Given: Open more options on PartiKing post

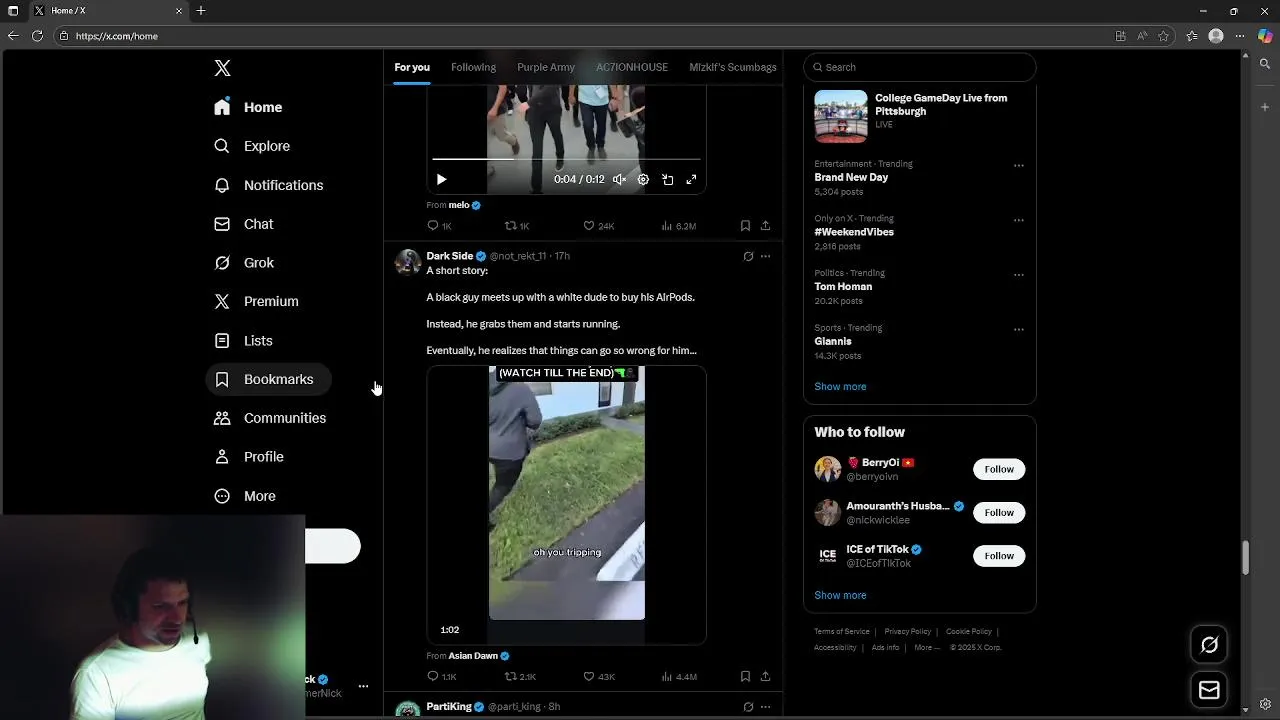Looking at the screenshot, I should coord(765,707).
